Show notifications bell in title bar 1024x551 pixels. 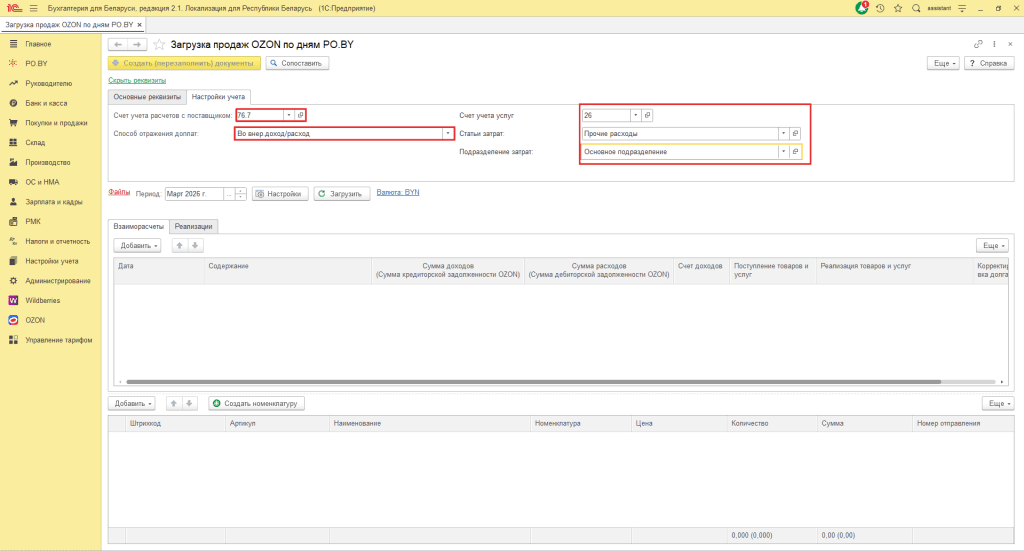click(x=861, y=8)
